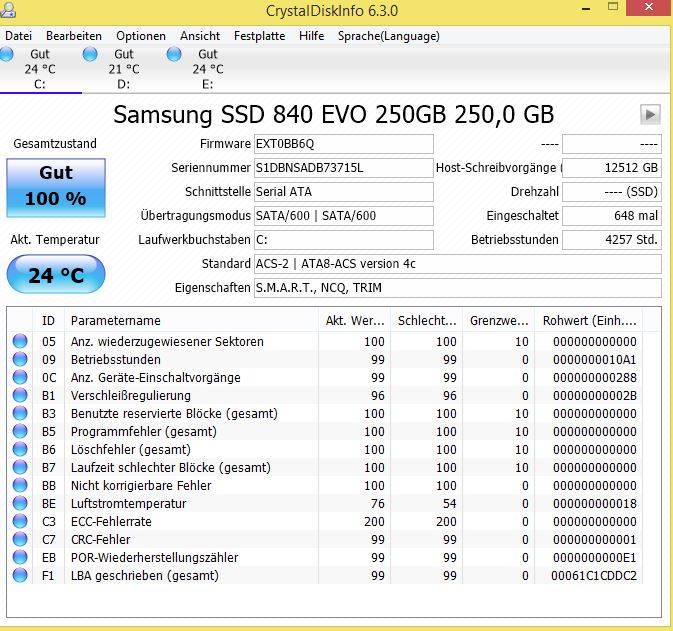Select the 'LBA geschrieben (gesamt)' row
The image size is (673, 631).
(325, 576)
